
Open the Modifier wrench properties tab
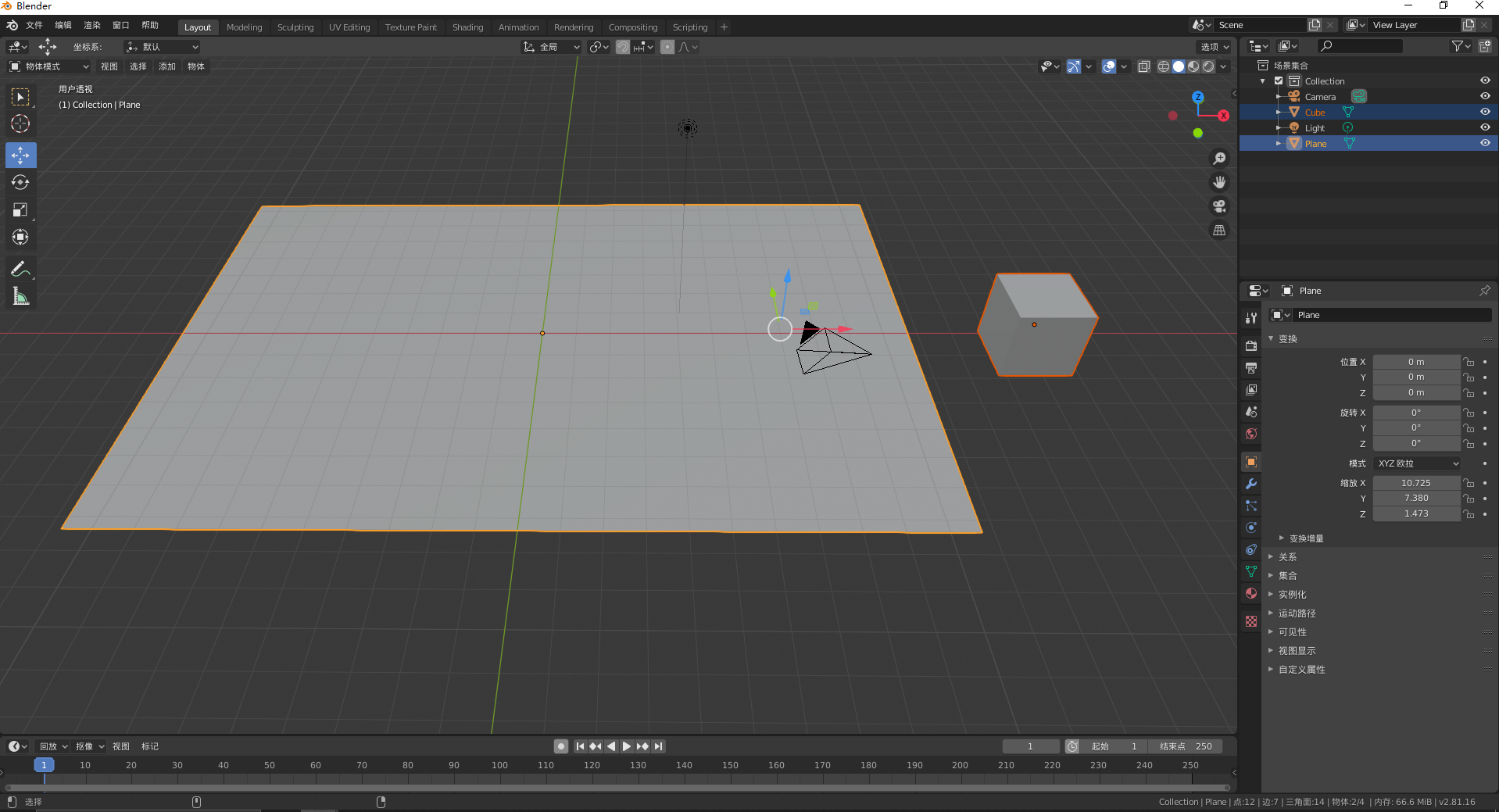click(x=1251, y=484)
